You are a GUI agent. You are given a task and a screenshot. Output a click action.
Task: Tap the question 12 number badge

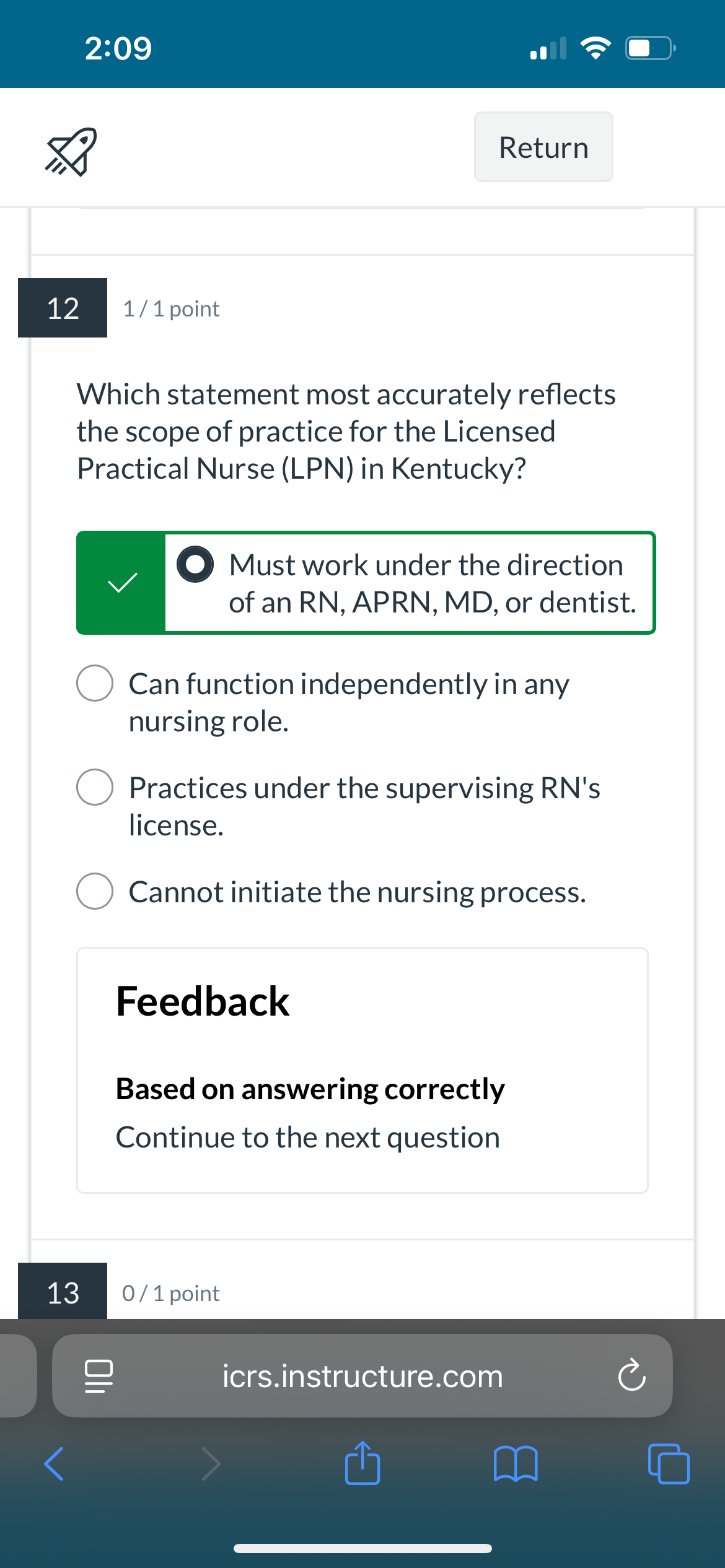pyautogui.click(x=63, y=308)
